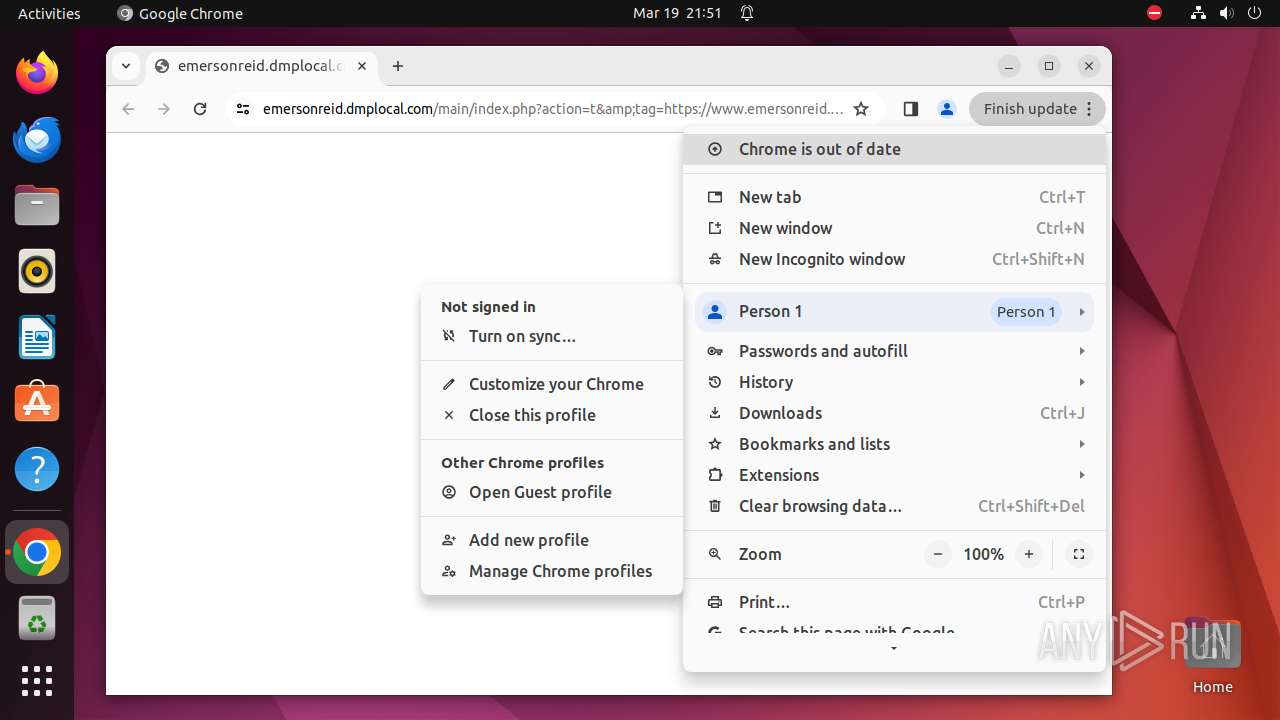Open Manage Chrome profiles
Viewport: 1280px width, 720px height.
(x=552, y=571)
